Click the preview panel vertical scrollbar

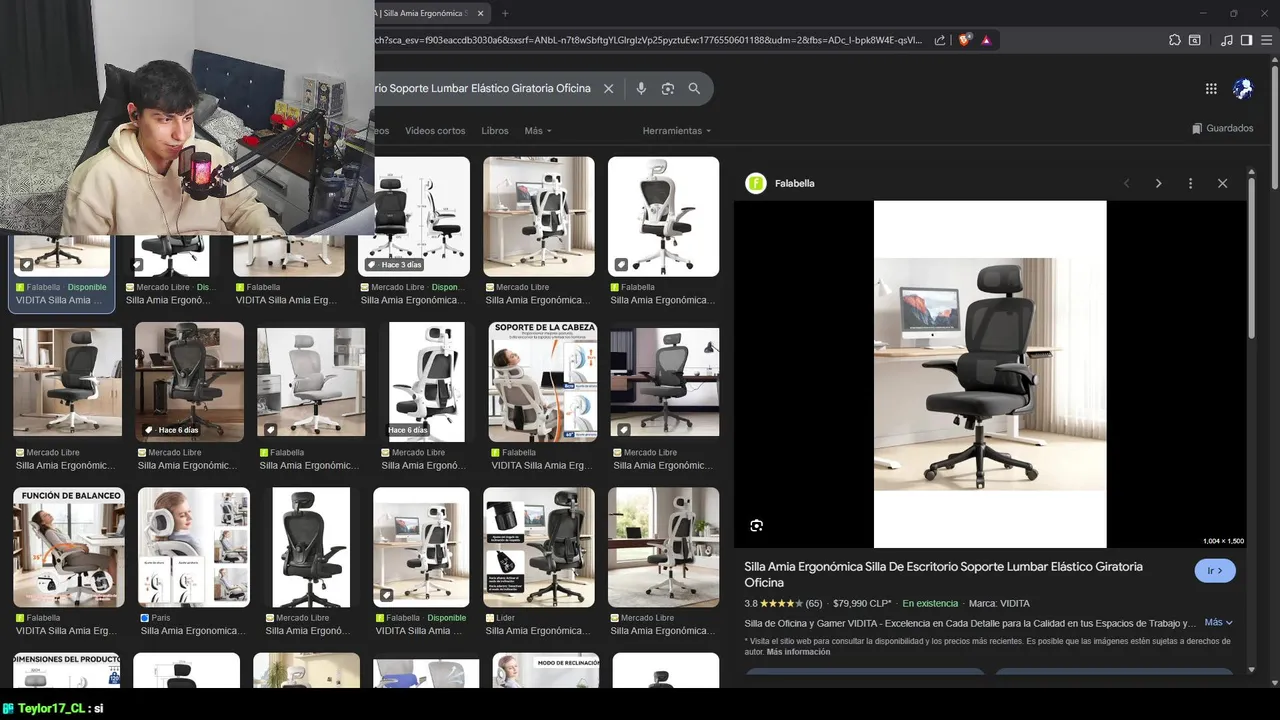pos(1251,260)
